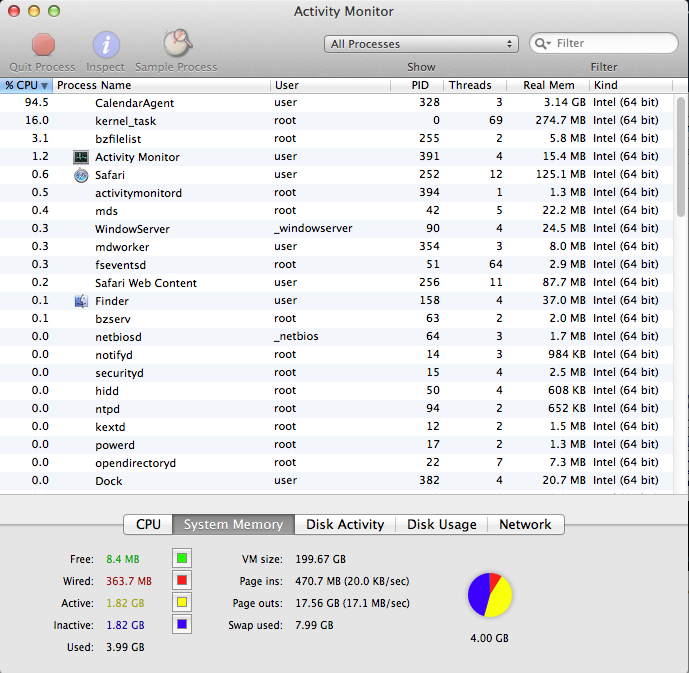689x673 pixels.
Task: Click the blue Inactive memory color swatch
Action: click(182, 624)
